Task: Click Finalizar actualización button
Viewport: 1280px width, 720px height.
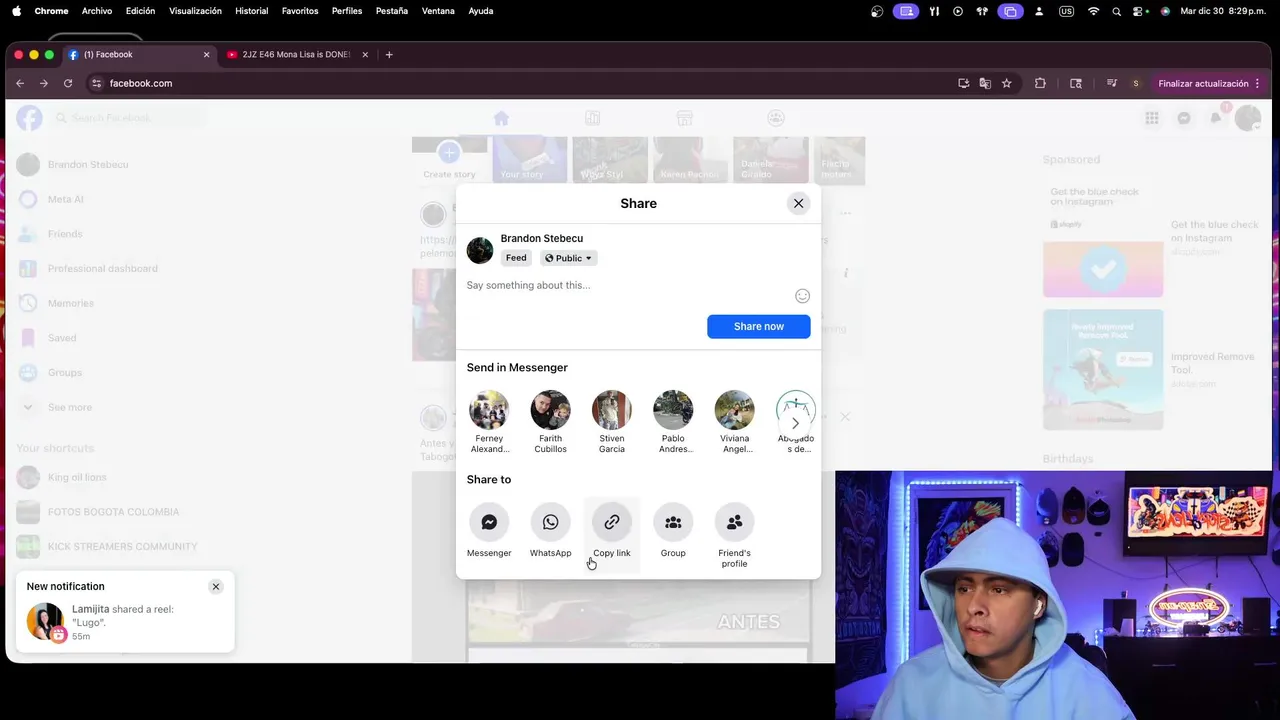Action: [x=1203, y=83]
